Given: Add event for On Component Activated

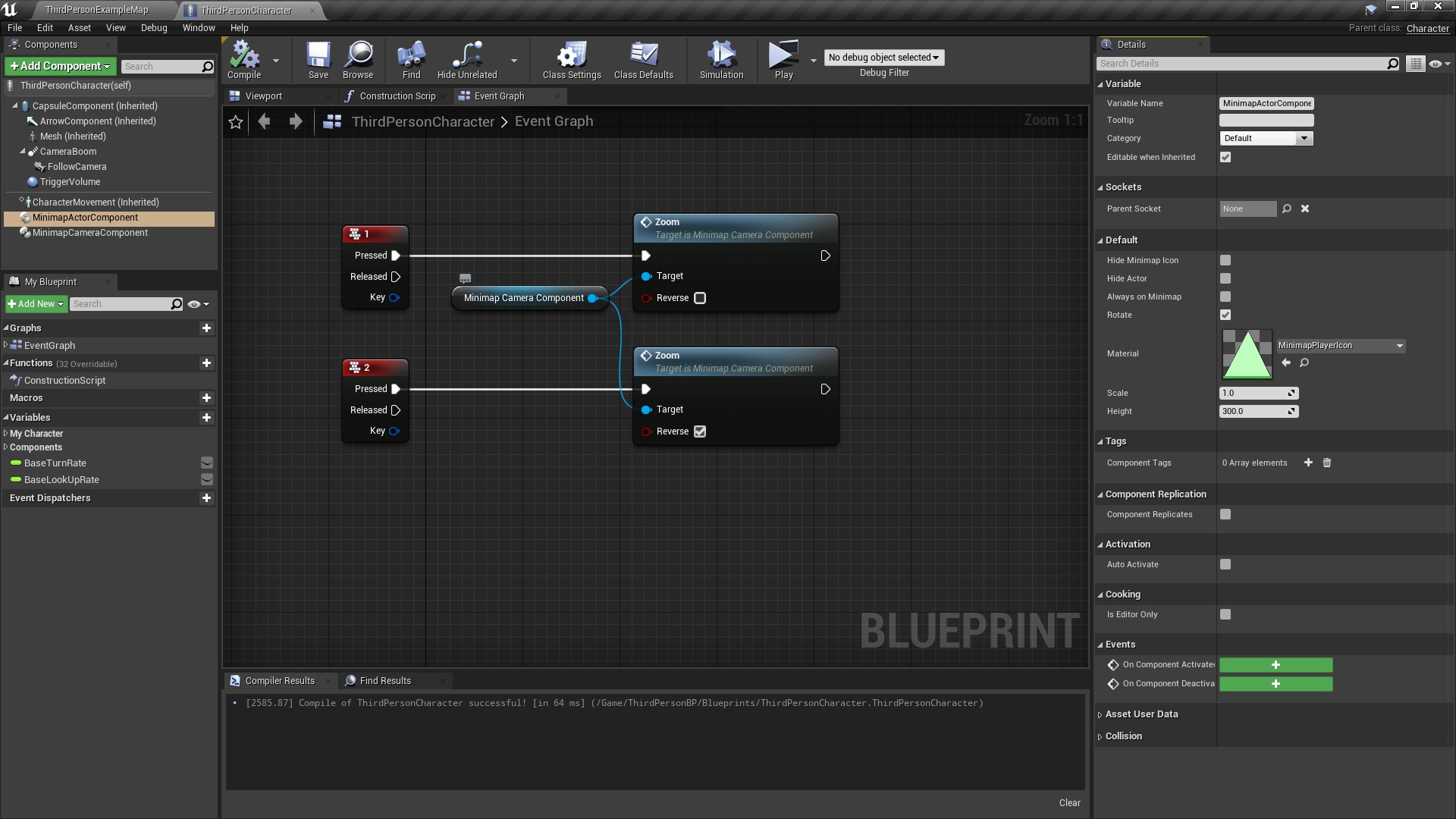Looking at the screenshot, I should point(1276,665).
